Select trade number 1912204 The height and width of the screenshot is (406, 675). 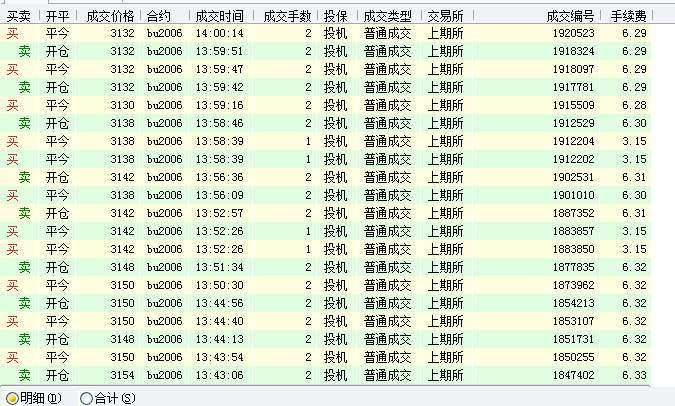click(573, 141)
